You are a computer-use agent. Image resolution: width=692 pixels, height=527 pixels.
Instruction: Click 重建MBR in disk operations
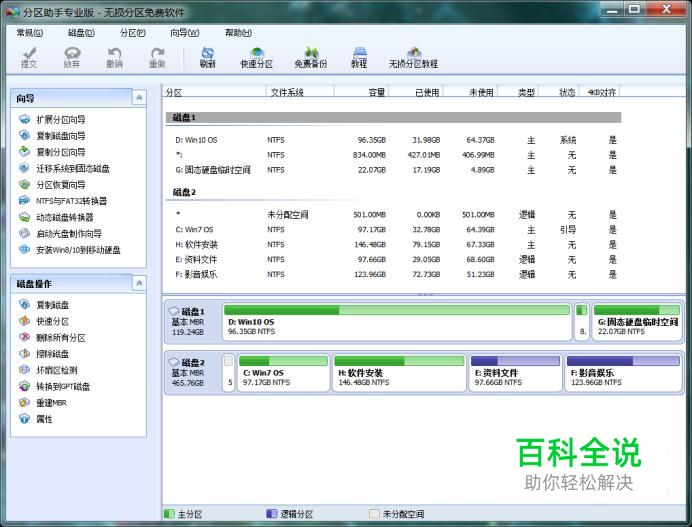(x=51, y=403)
